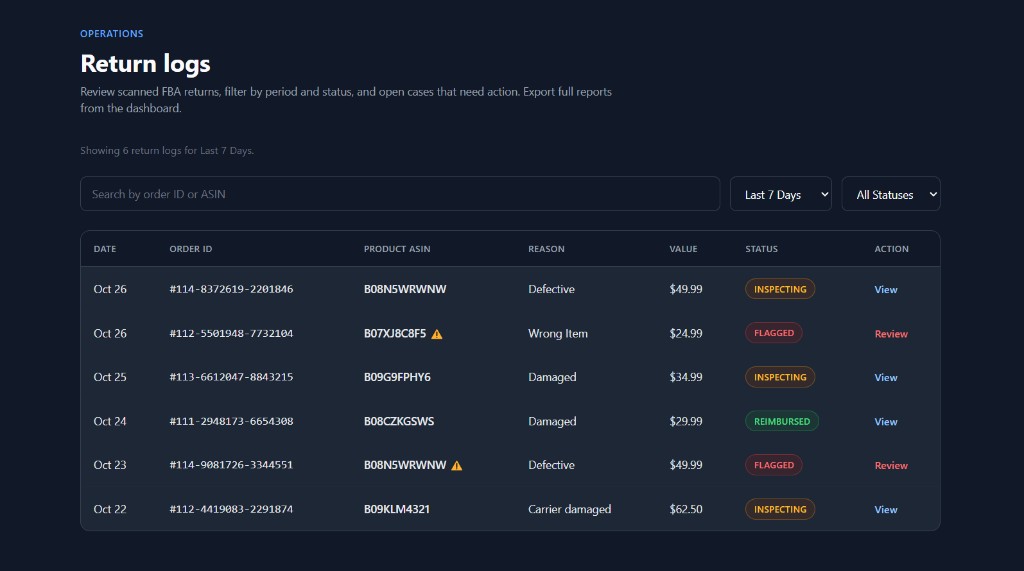
Task: Click Flagged badge in Oct 23 row
Action: pos(774,465)
